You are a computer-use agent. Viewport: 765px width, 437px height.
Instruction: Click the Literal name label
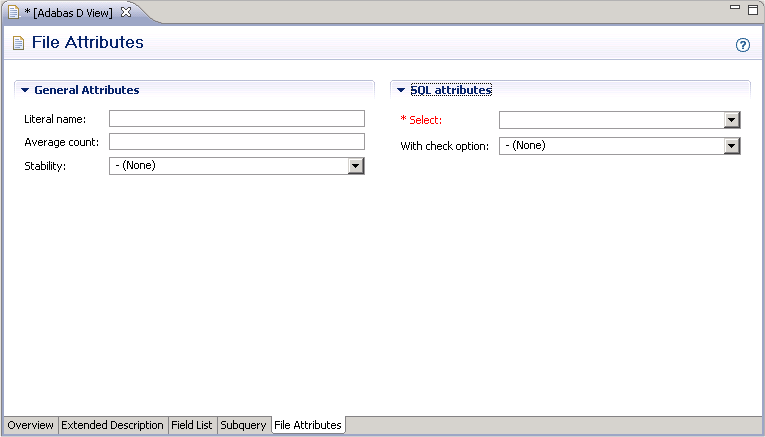pyautogui.click(x=55, y=119)
